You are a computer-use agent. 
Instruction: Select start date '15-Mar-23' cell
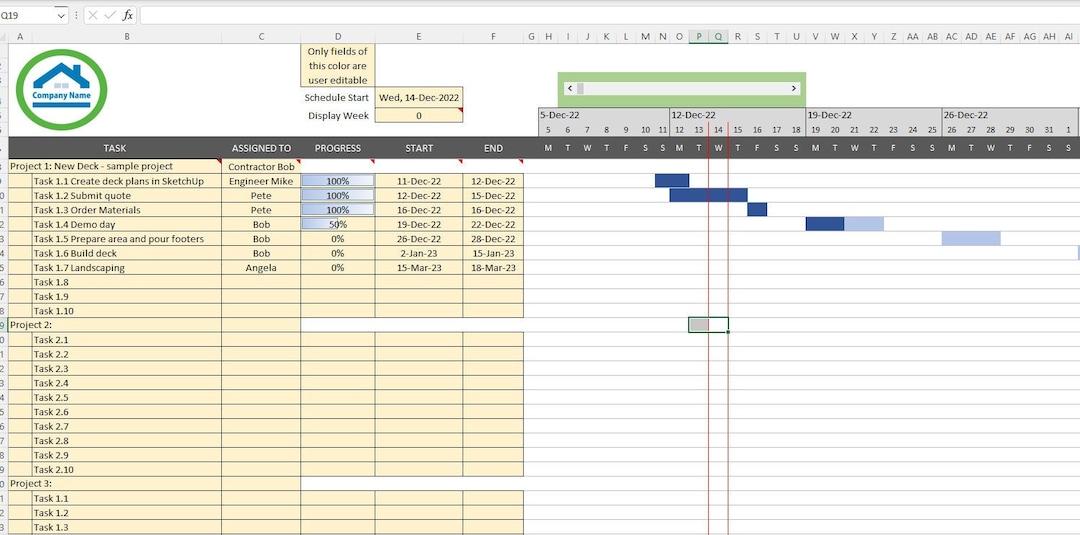pyautogui.click(x=419, y=268)
